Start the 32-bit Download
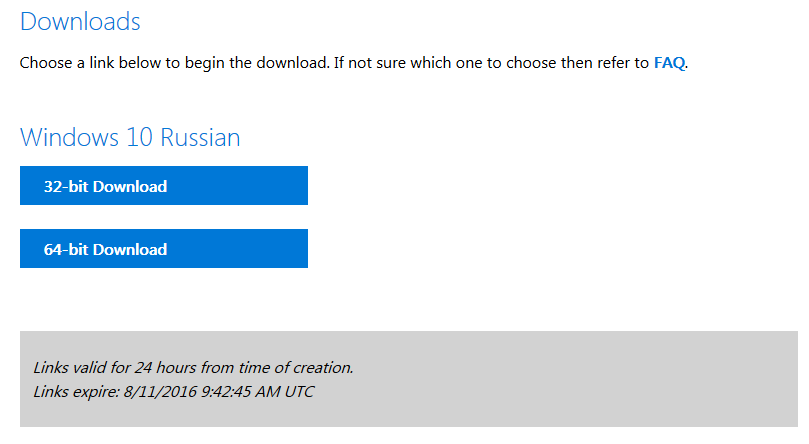The image size is (809, 444). pyautogui.click(x=163, y=186)
